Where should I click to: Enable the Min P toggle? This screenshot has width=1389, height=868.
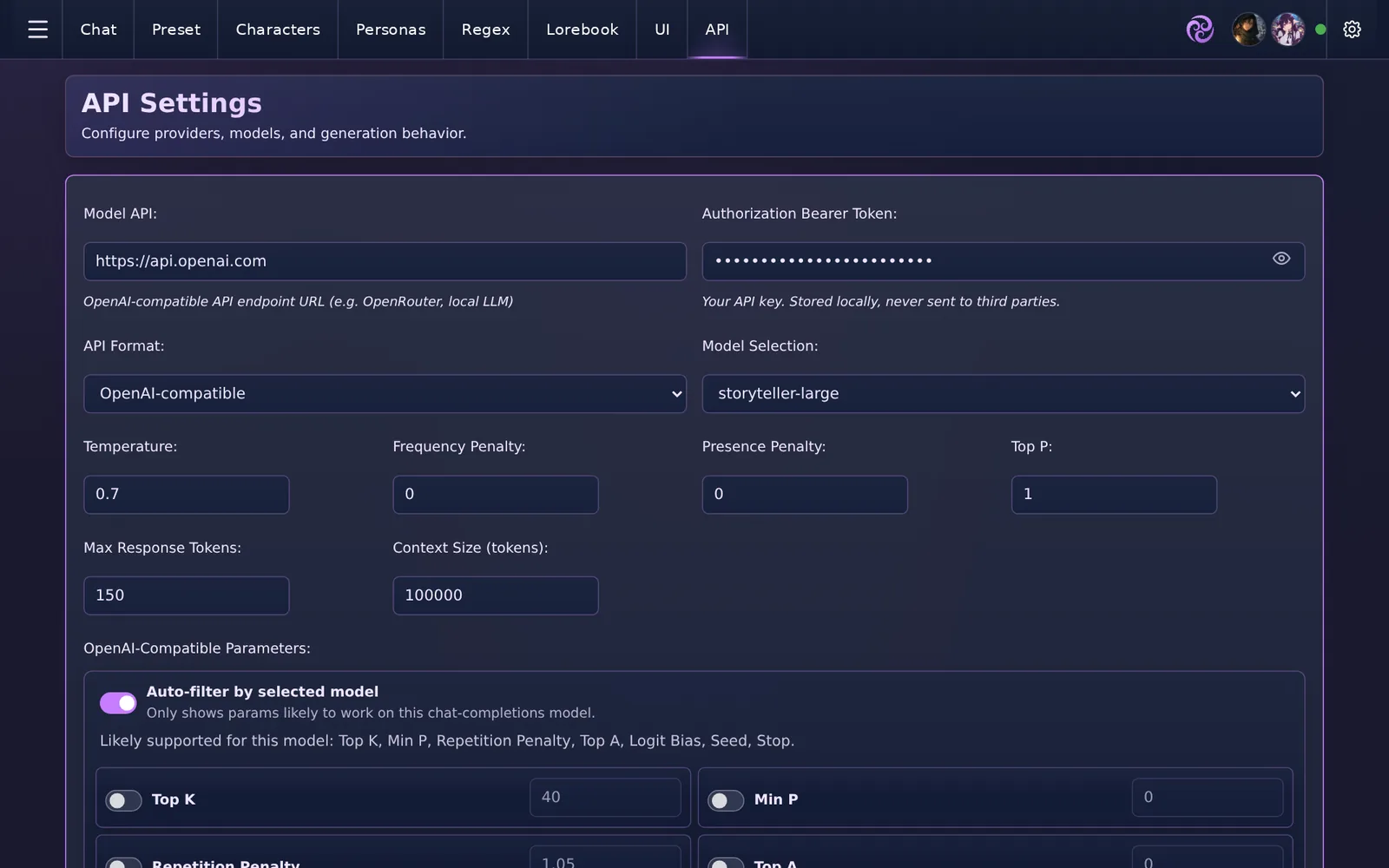pyautogui.click(x=726, y=800)
